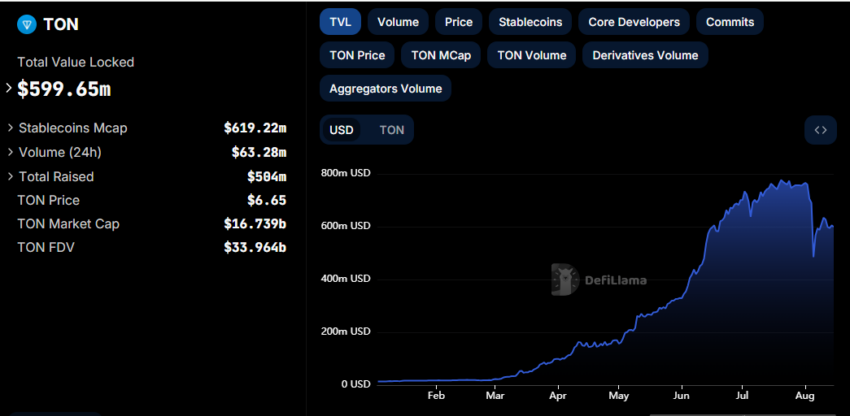
Task: Enable Aggregators Volume on chart
Action: [x=385, y=88]
